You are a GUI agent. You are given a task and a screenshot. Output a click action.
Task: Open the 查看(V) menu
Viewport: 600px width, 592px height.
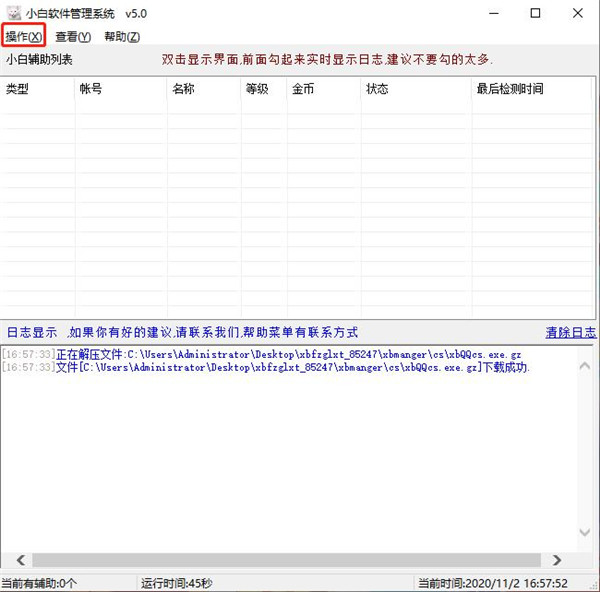73,37
